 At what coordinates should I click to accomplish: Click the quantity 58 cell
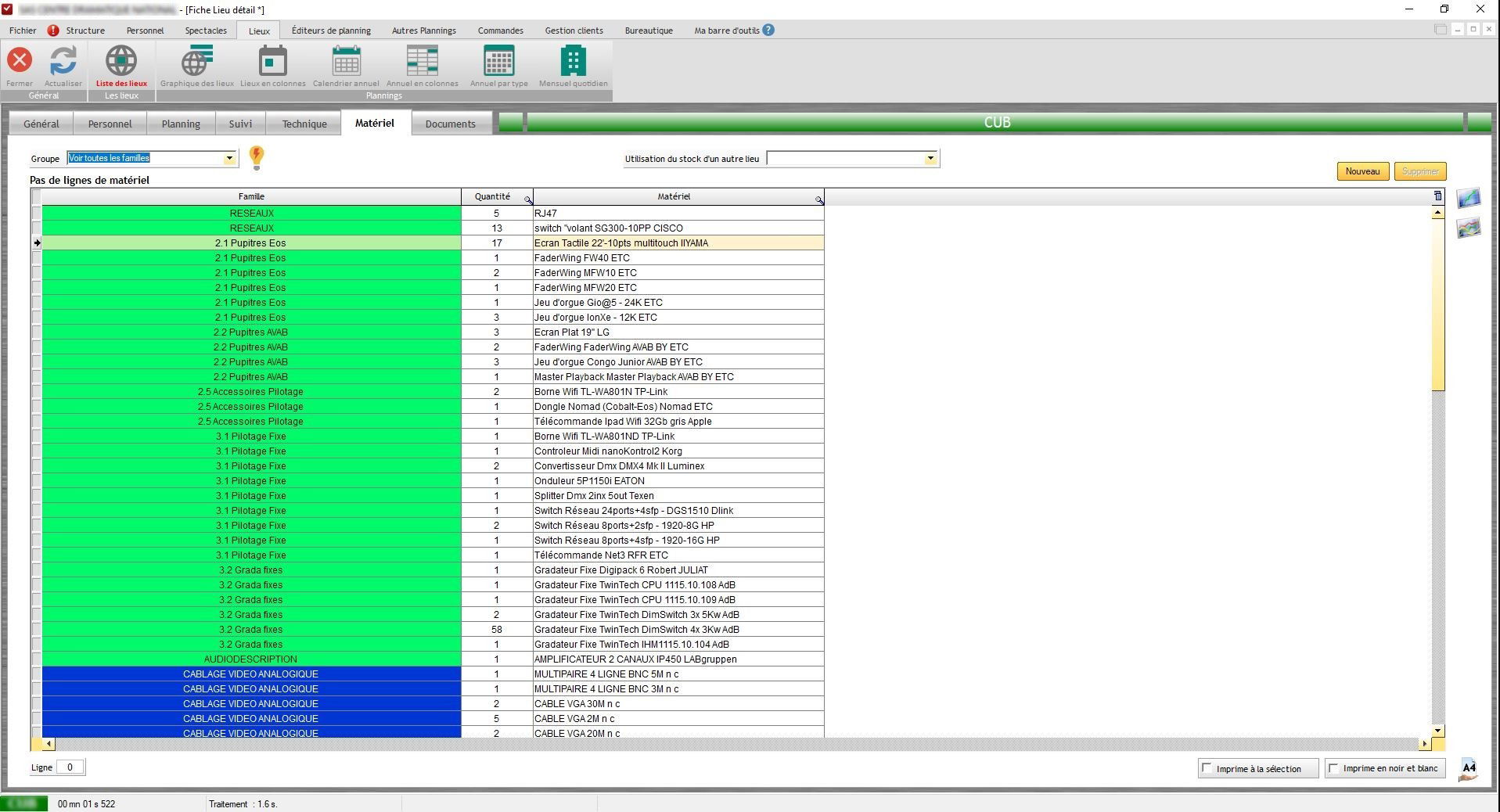[497, 629]
